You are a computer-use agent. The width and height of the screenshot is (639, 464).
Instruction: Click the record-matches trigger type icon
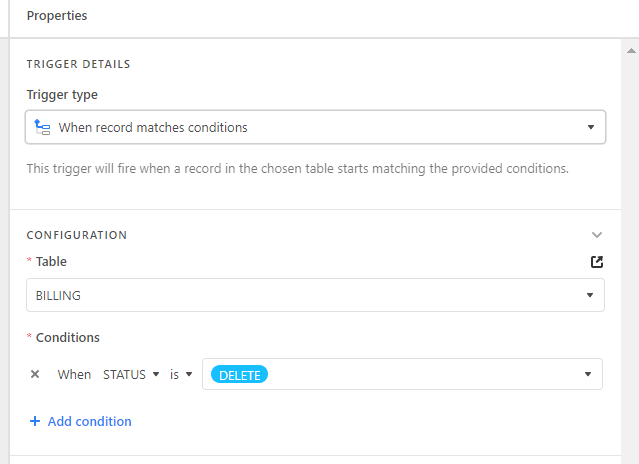tap(42, 127)
